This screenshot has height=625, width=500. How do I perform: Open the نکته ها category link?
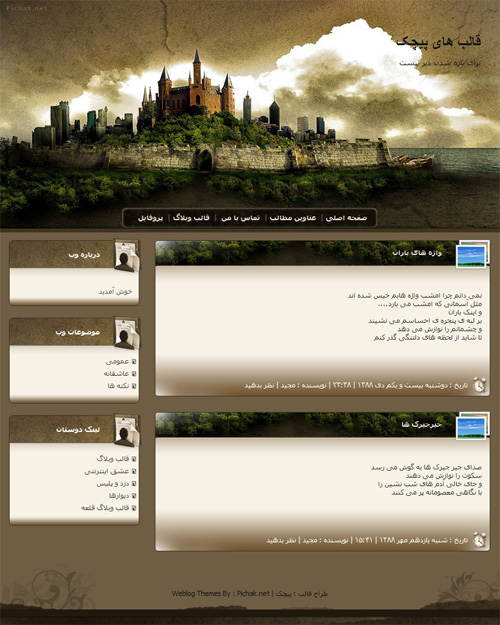click(x=118, y=386)
